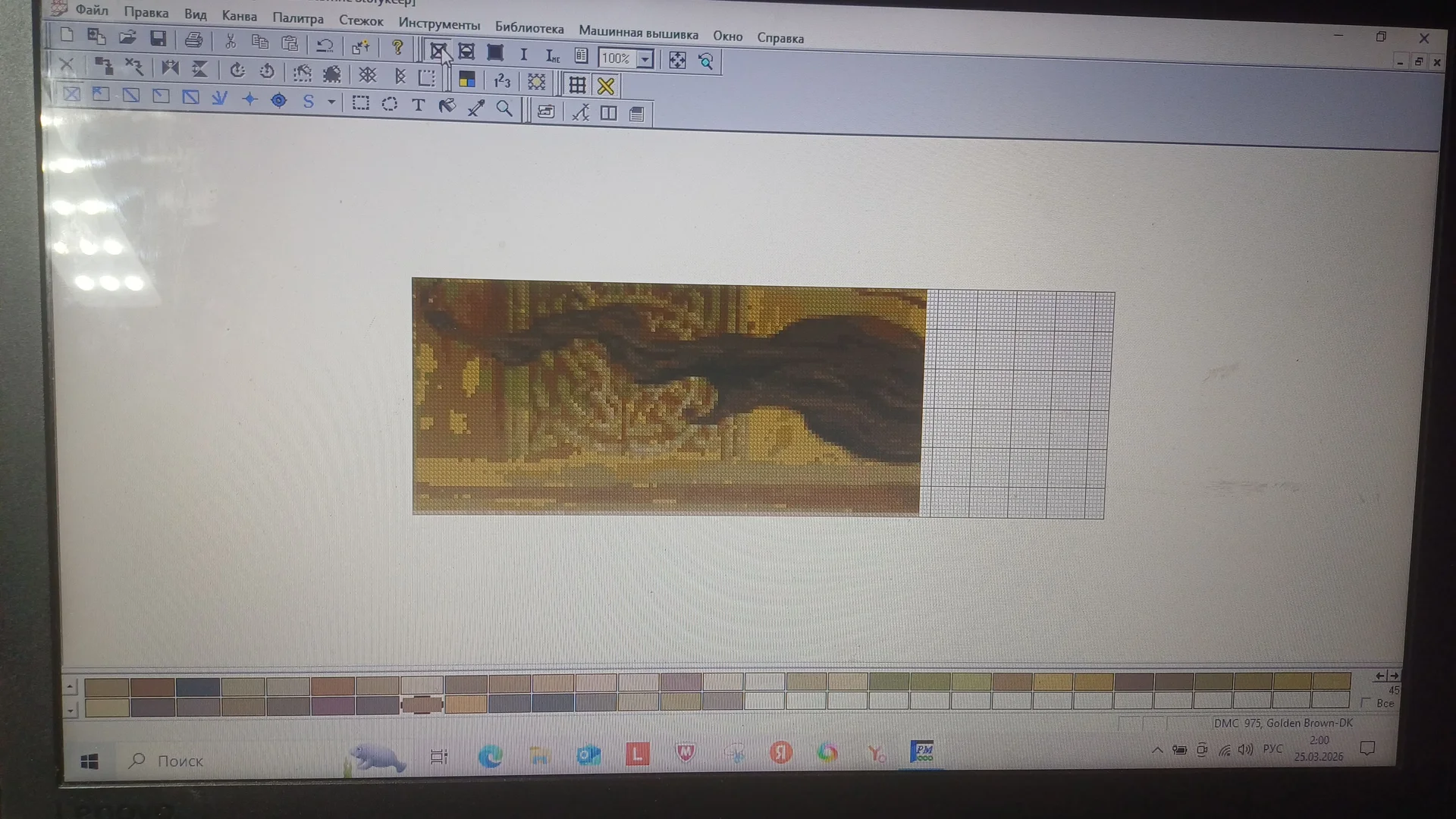Select the elliptical lasso selection tool
Image resolution: width=1456 pixels, height=819 pixels.
pyautogui.click(x=389, y=104)
